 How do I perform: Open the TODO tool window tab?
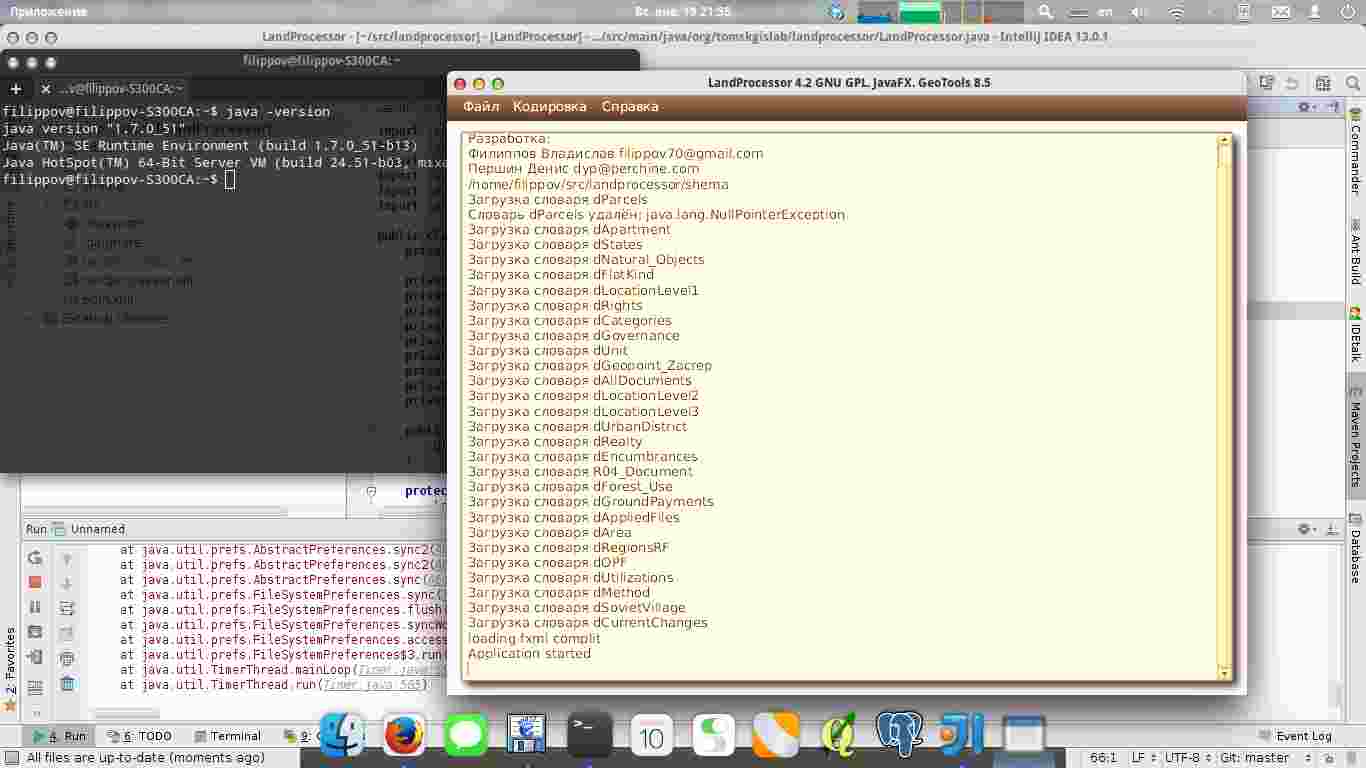140,736
